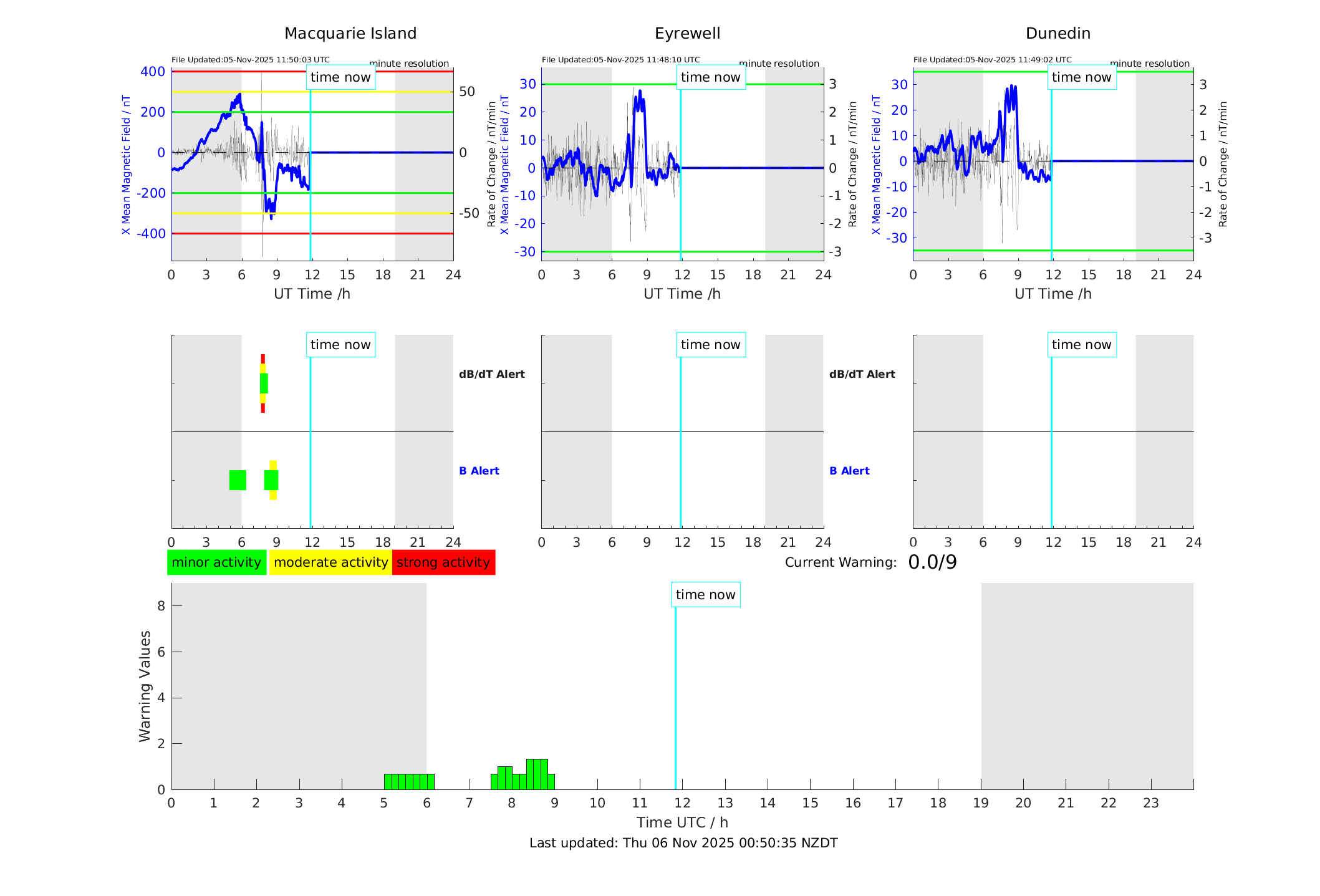Click the Current Warning 0.0/9 value
Image resolution: width=1320 pixels, height=896 pixels.
(x=932, y=562)
